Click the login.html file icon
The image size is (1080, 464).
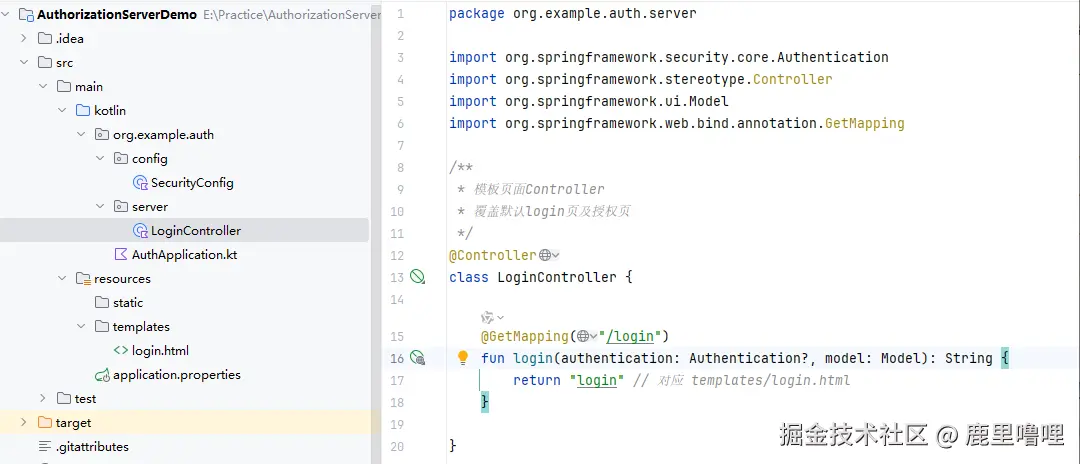pyautogui.click(x=121, y=350)
